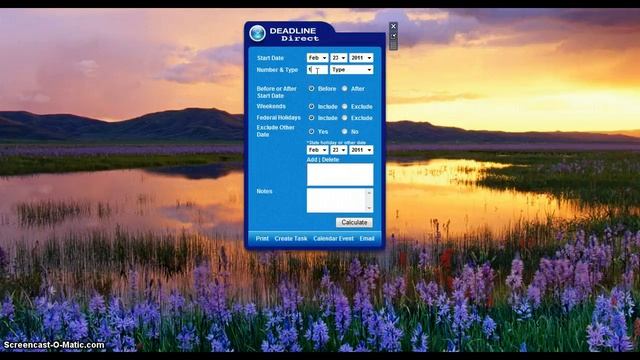Expand the Type dropdown
The width and height of the screenshot is (640, 360).
pyautogui.click(x=351, y=70)
